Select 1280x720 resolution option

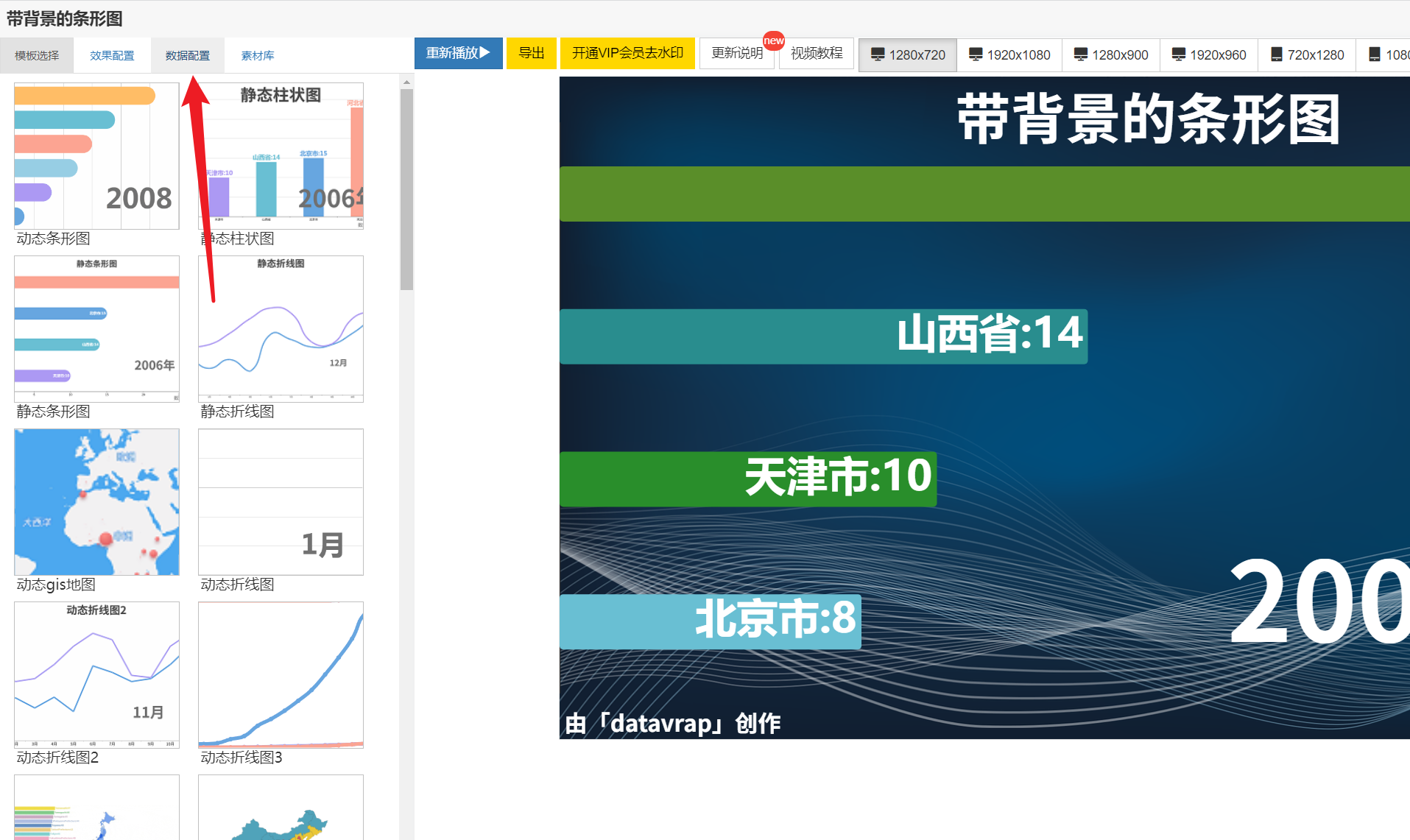pyautogui.click(x=908, y=55)
